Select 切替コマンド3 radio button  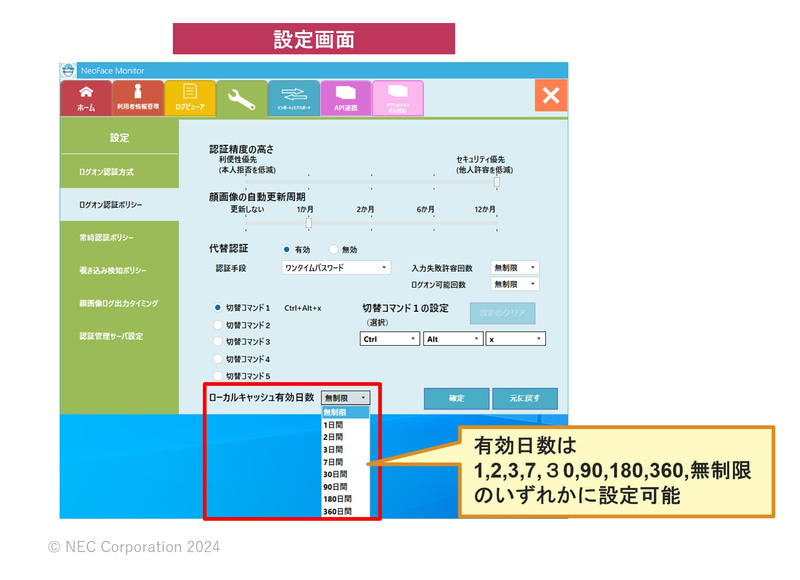tap(218, 342)
